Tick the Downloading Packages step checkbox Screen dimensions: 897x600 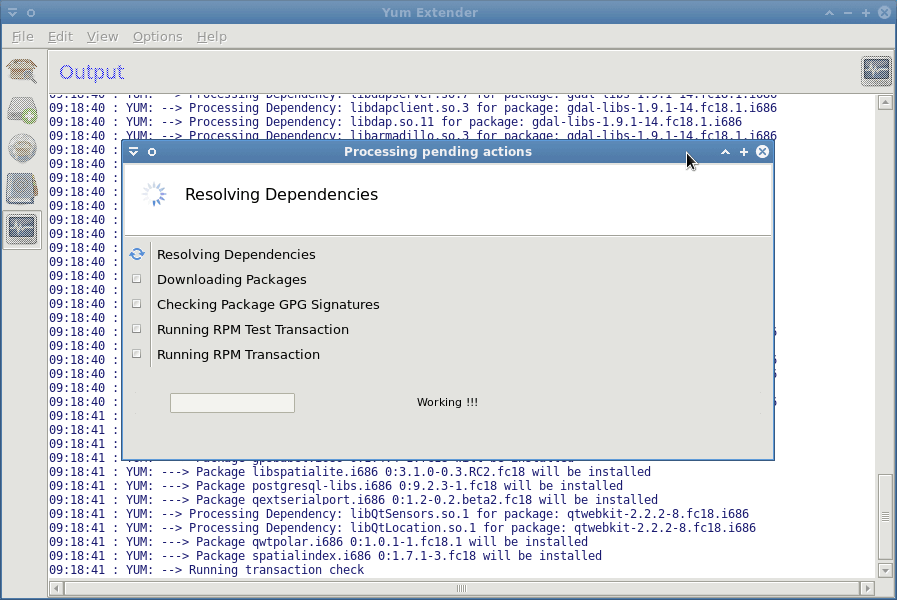(x=136, y=279)
